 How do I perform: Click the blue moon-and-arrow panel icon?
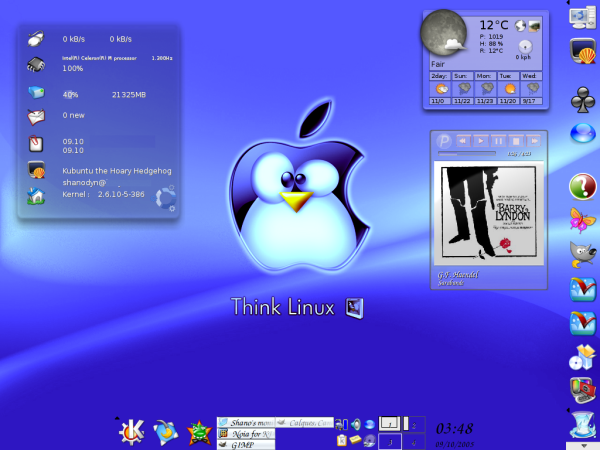[x=166, y=432]
